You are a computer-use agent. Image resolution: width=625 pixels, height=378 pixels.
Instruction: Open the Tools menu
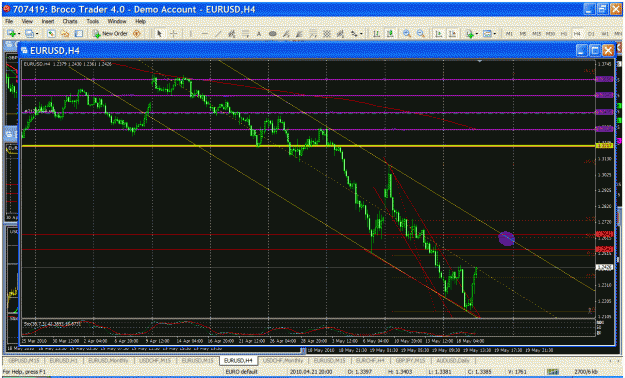pyautogui.click(x=92, y=22)
